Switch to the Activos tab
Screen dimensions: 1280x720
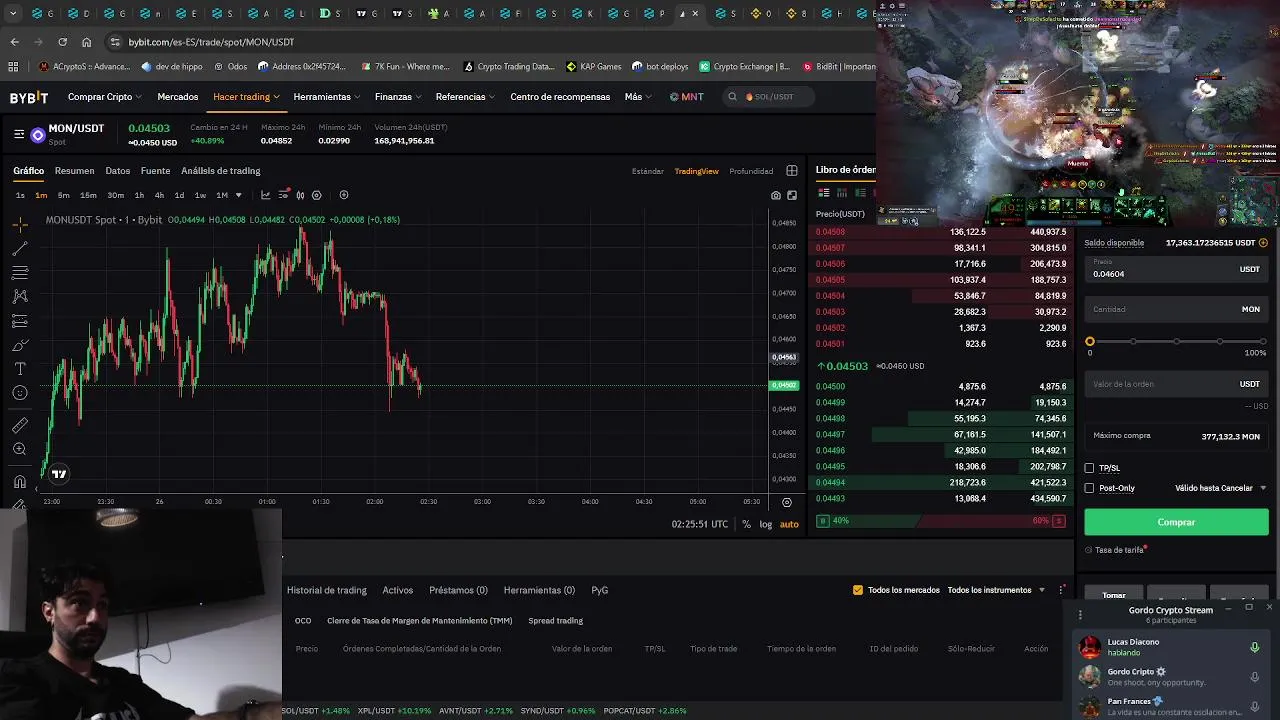tap(398, 590)
